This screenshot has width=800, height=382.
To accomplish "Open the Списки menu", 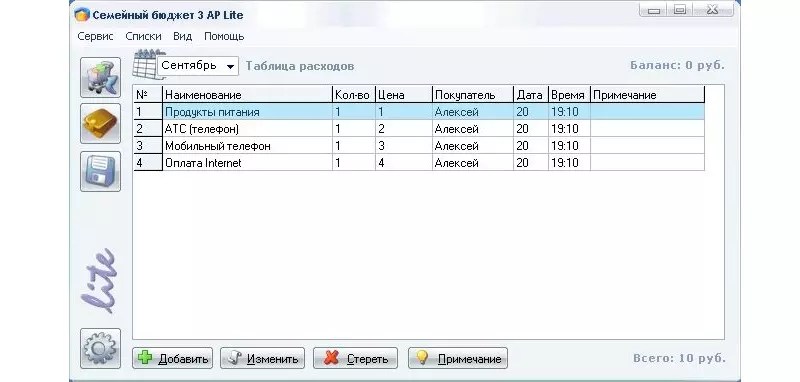I will [x=143, y=36].
